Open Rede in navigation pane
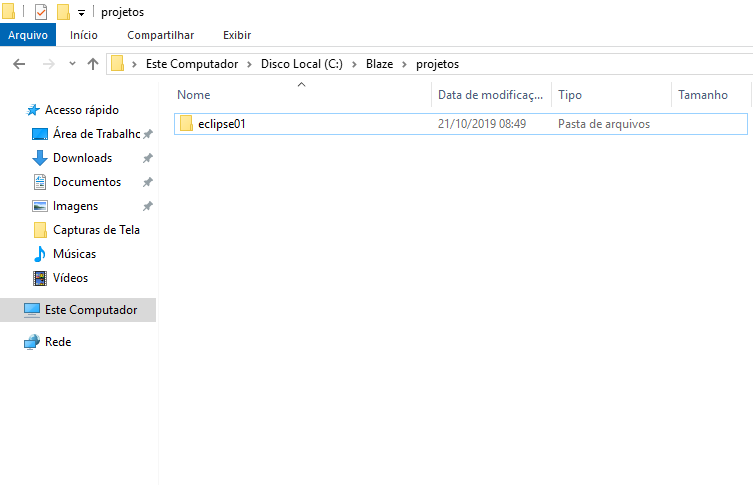 pos(58,342)
